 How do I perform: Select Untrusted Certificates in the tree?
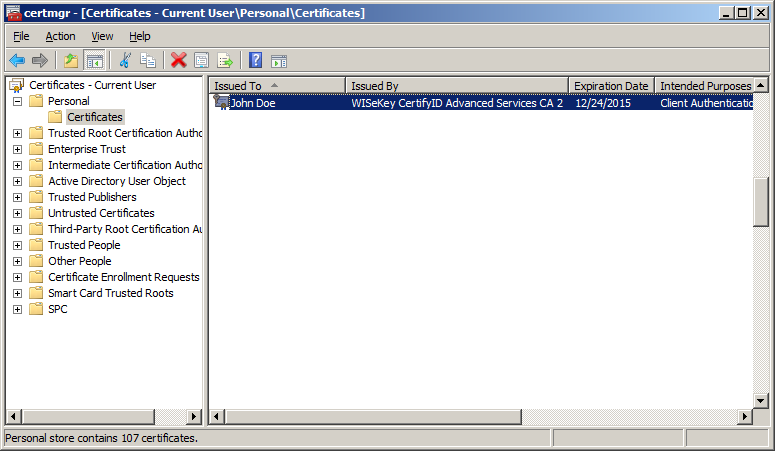tap(101, 213)
